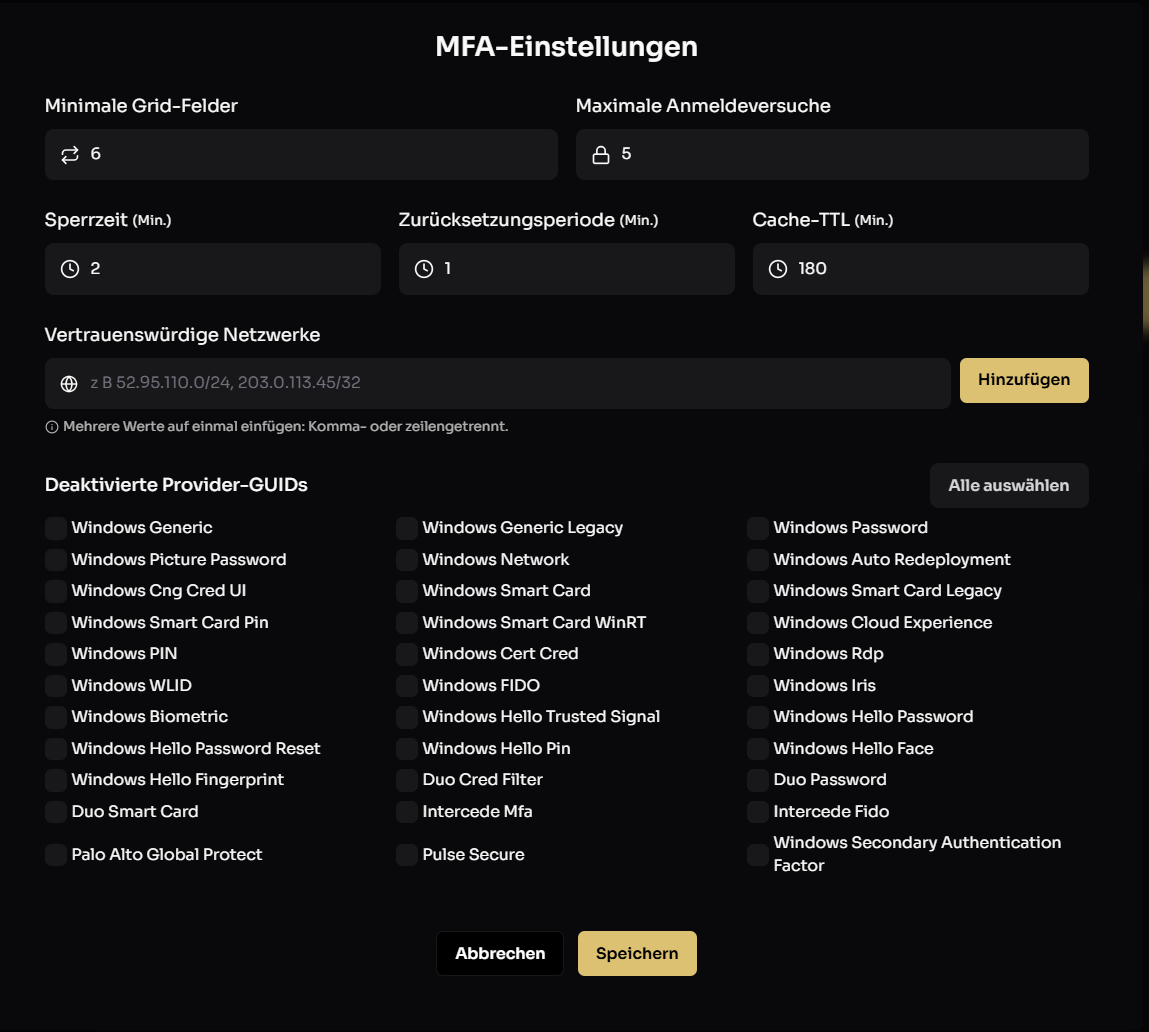This screenshot has width=1149, height=1032.
Task: Click the swap arrows icon in Minimale Grid-Felder
Action: [x=70, y=155]
